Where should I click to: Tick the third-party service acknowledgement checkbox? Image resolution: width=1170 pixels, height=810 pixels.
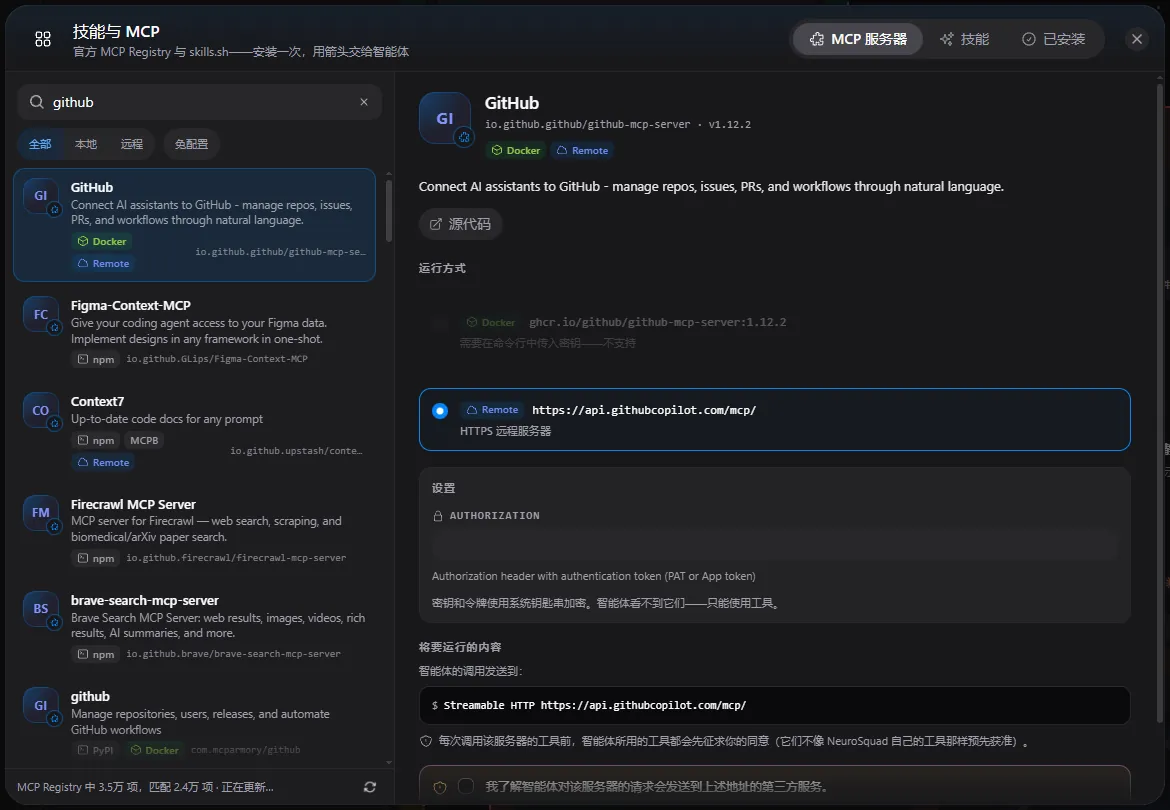(466, 786)
